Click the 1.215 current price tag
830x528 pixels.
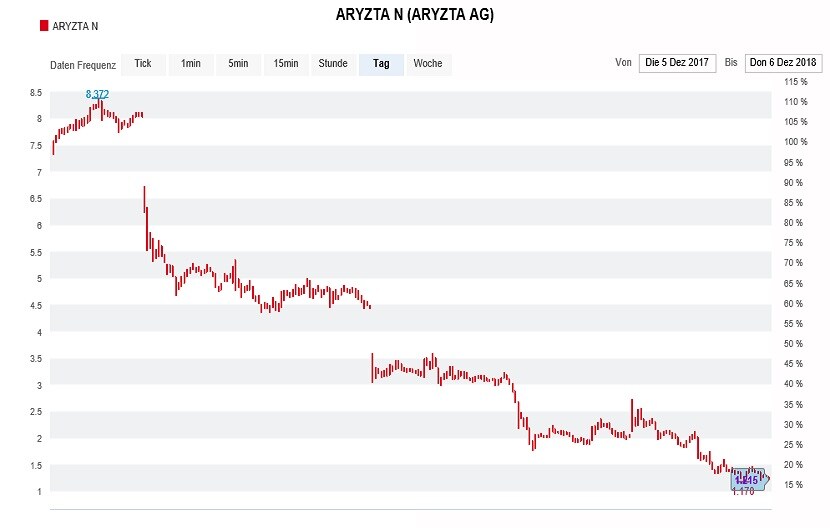pos(747,480)
